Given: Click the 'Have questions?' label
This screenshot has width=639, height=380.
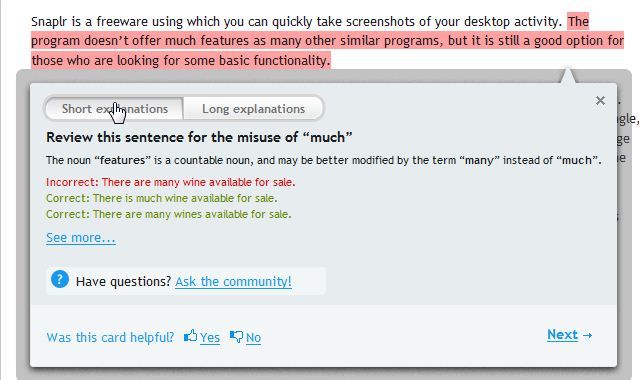Looking at the screenshot, I should coord(123,281).
